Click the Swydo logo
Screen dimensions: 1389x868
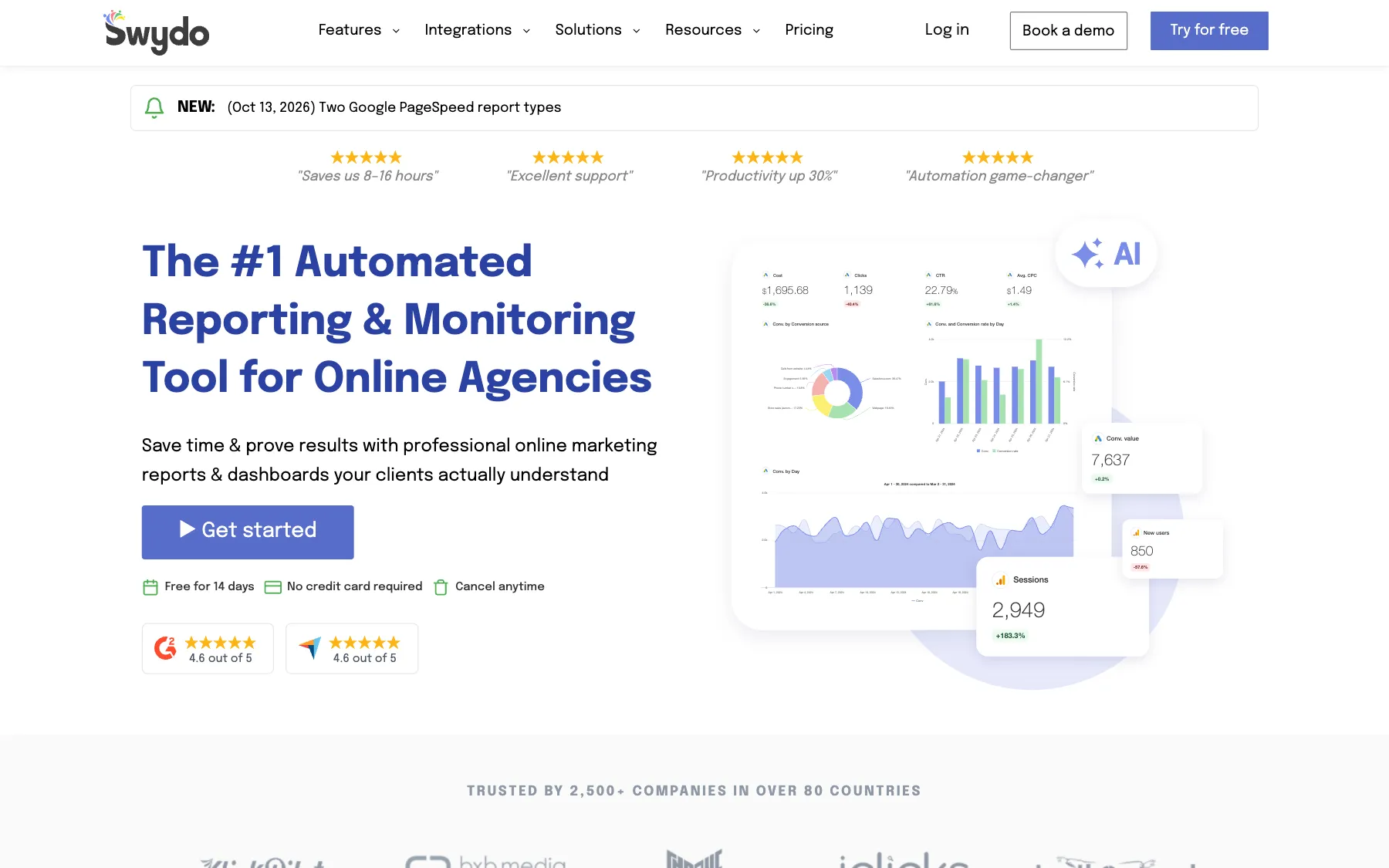pos(157,32)
